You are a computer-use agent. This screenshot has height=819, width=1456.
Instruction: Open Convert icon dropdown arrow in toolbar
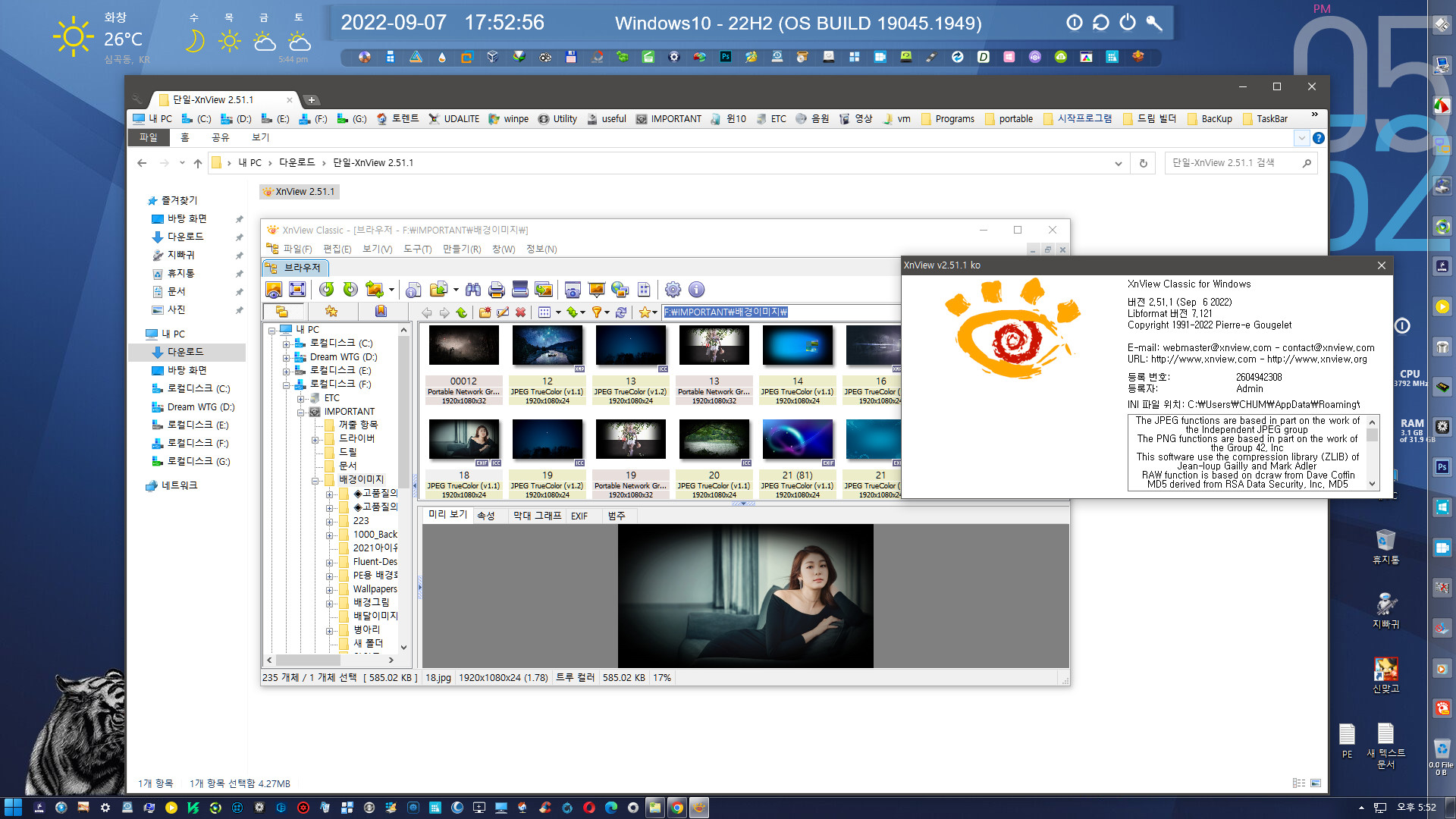coord(391,290)
